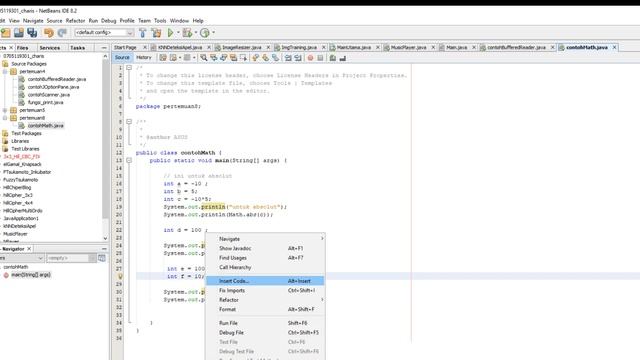The height and width of the screenshot is (360, 640).
Task: Click the Profile Project toolbar icon
Action: (205, 33)
